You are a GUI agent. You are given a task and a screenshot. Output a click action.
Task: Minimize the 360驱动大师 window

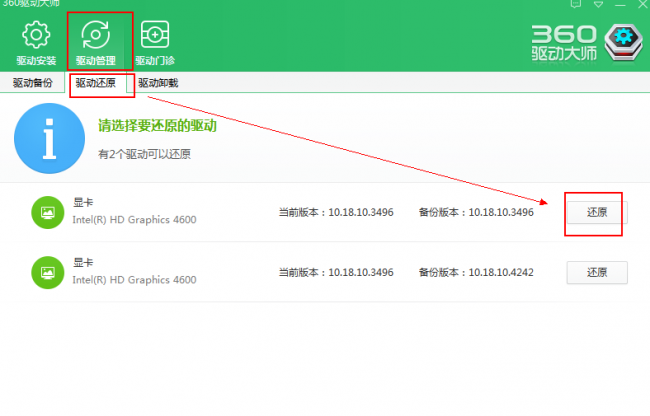tap(620, 5)
